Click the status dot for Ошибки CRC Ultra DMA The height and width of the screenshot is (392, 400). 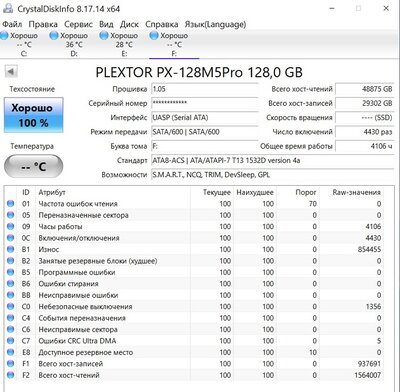[x=11, y=341]
